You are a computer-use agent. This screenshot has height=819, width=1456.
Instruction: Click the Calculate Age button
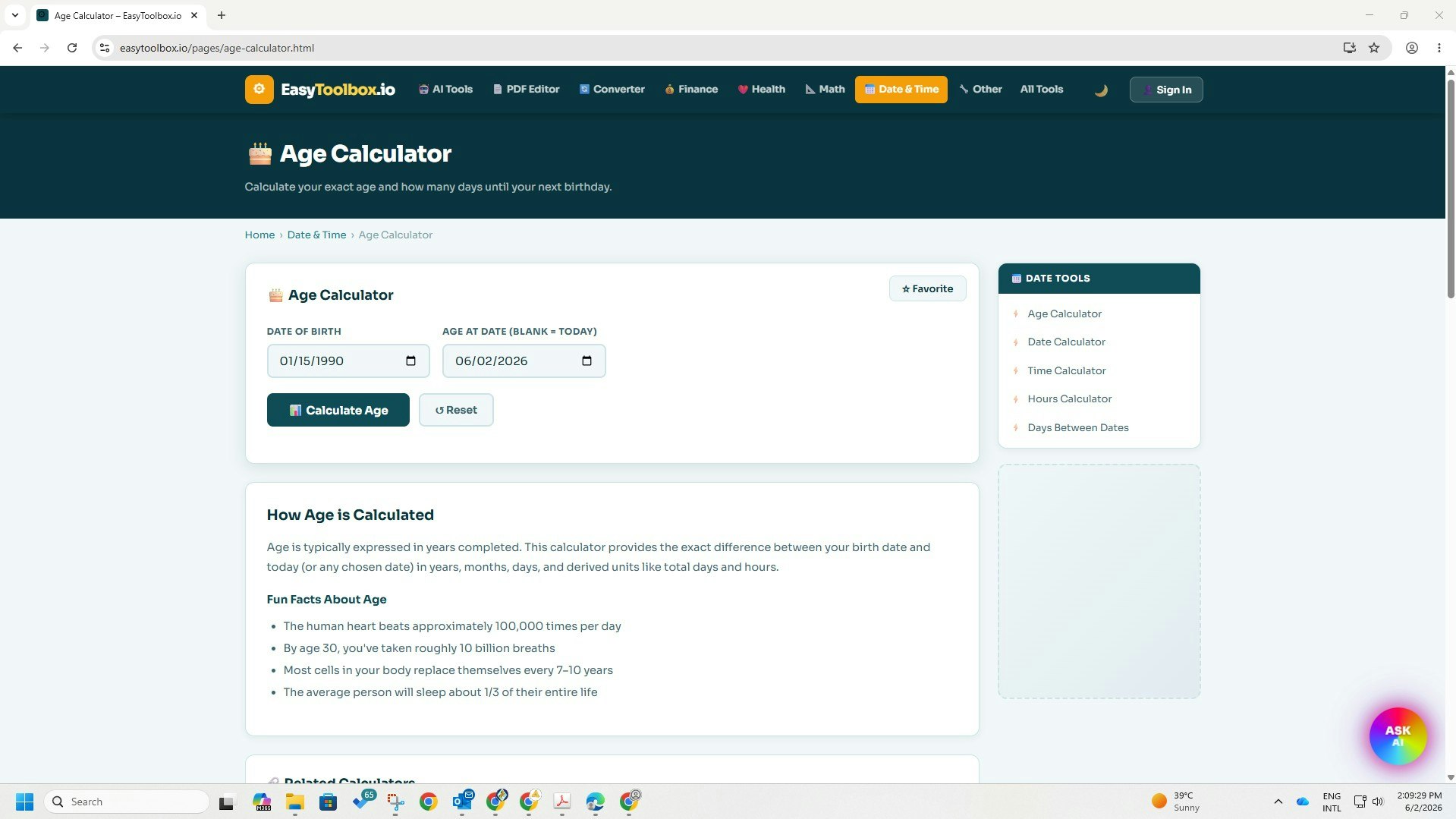[x=338, y=410]
